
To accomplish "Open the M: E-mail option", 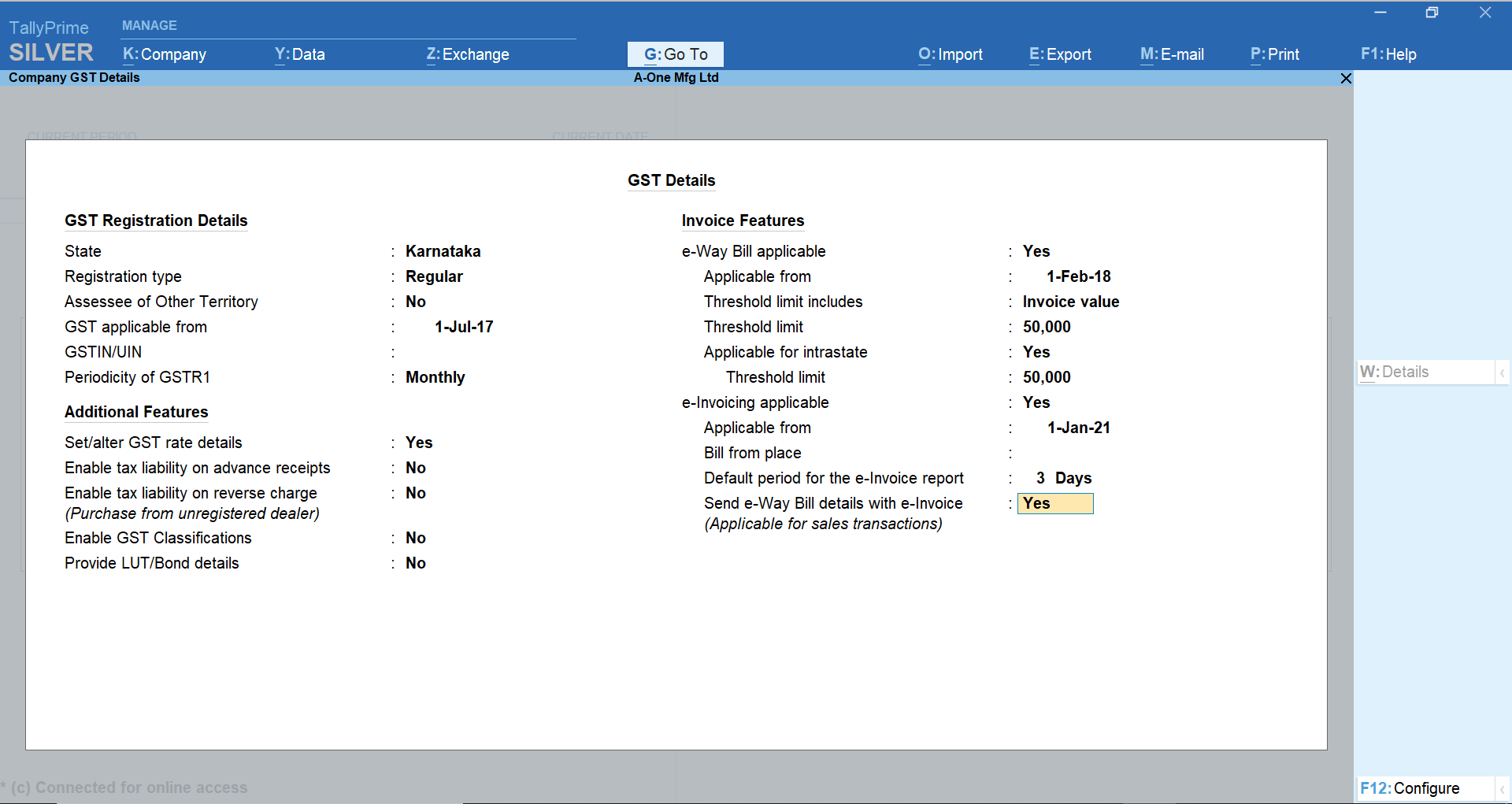I will pyautogui.click(x=1172, y=54).
